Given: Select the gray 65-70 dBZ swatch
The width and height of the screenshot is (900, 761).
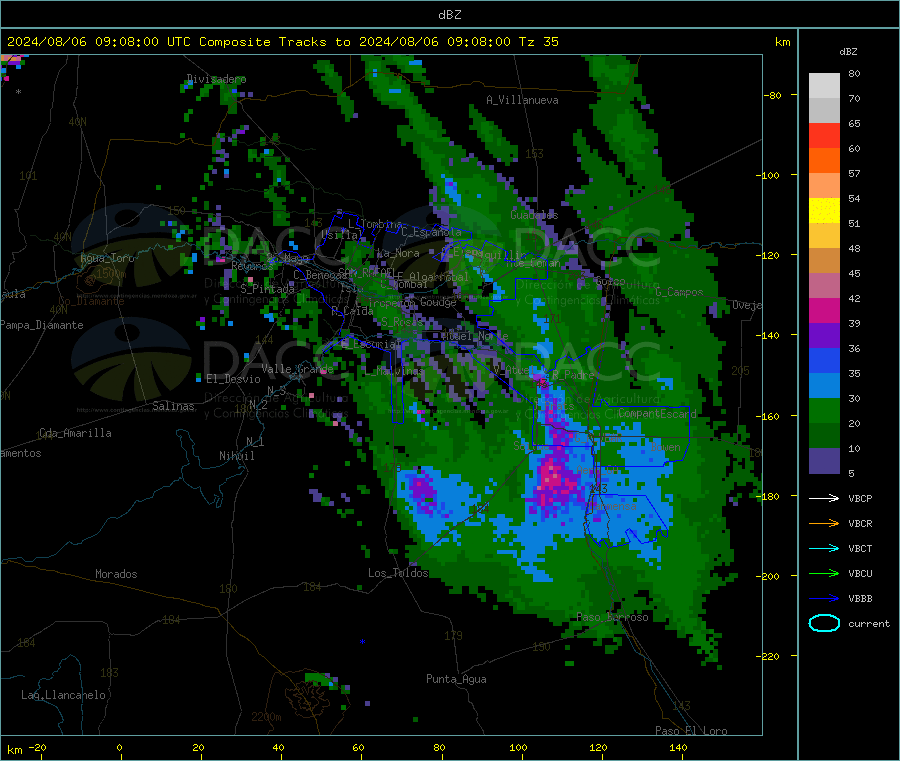Looking at the screenshot, I should point(824,111).
